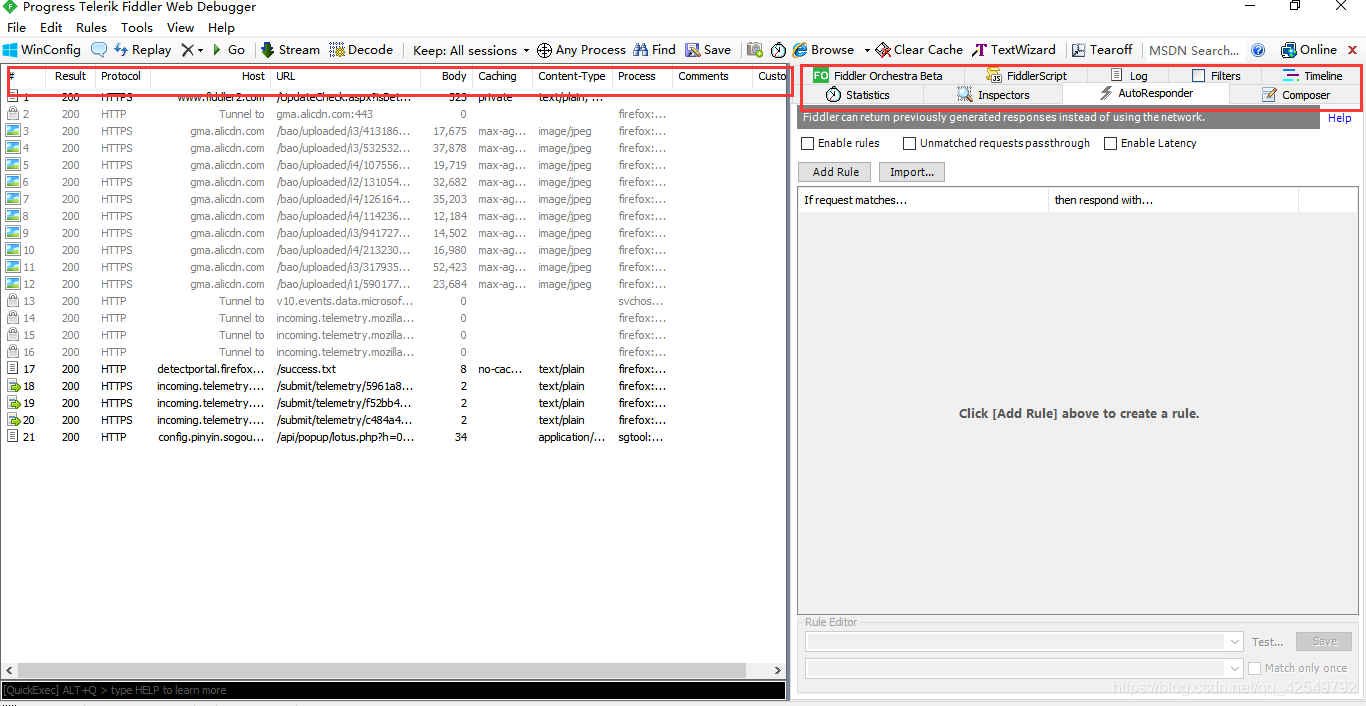Image resolution: width=1366 pixels, height=706 pixels.
Task: Toggle the Decode option
Action: click(361, 50)
